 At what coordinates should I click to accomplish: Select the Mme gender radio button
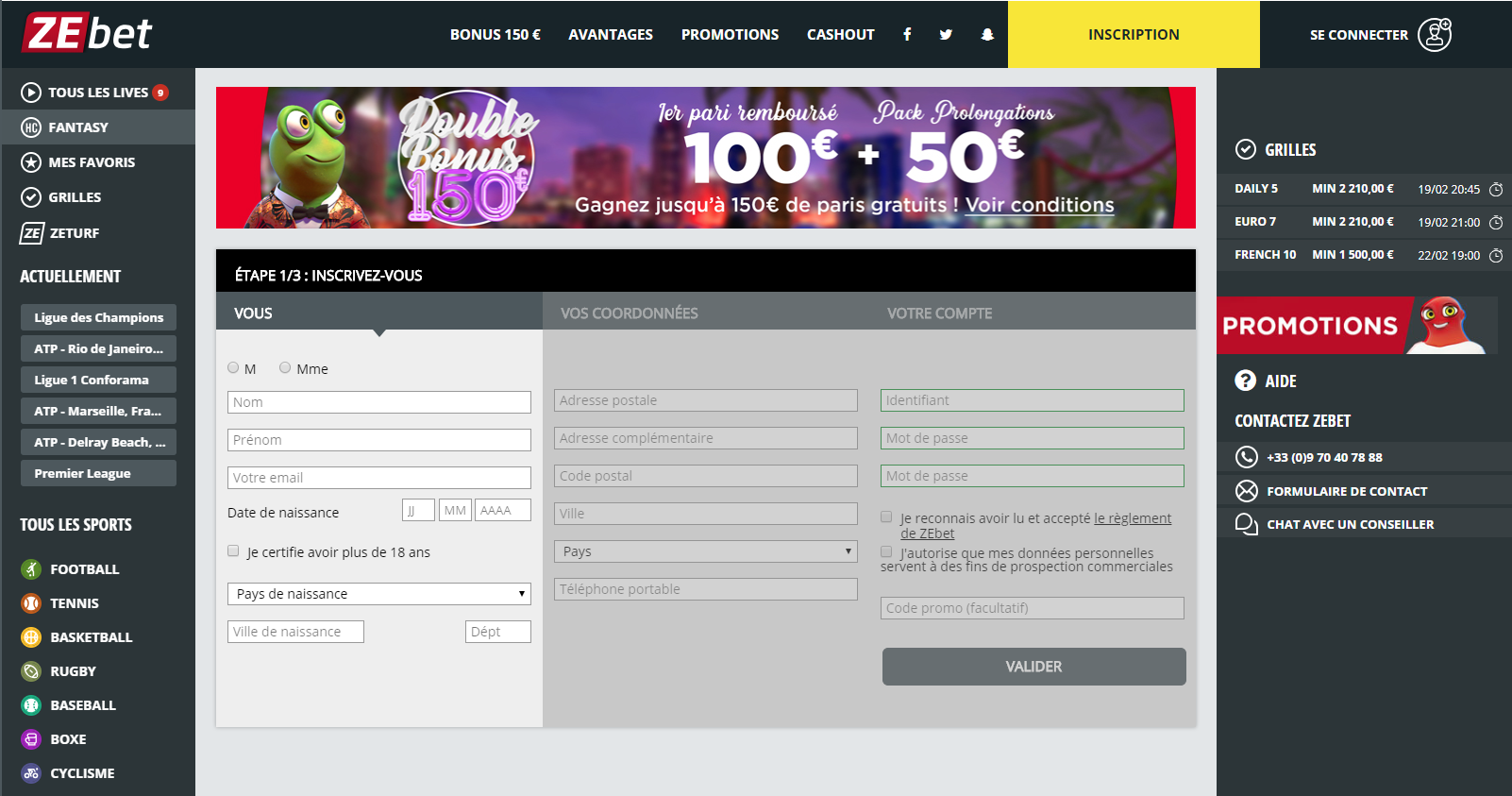[285, 368]
